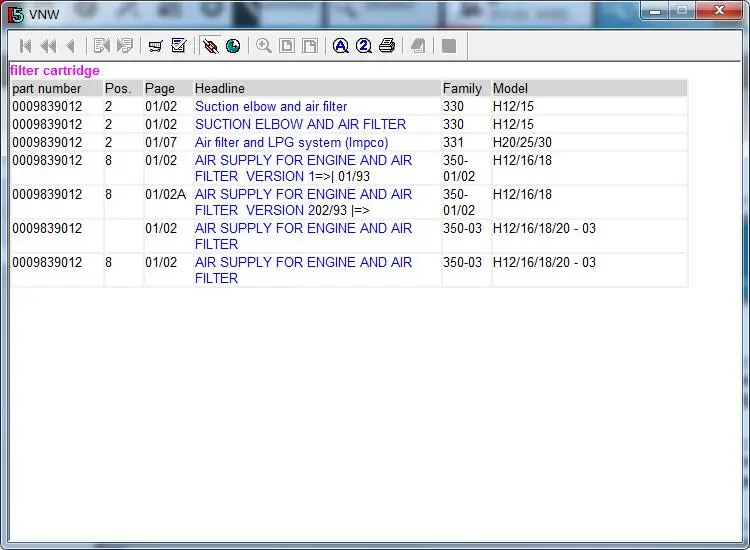750x550 pixels.
Task: Click Pos. '8' in the 01/02A row
Action: [109, 194]
